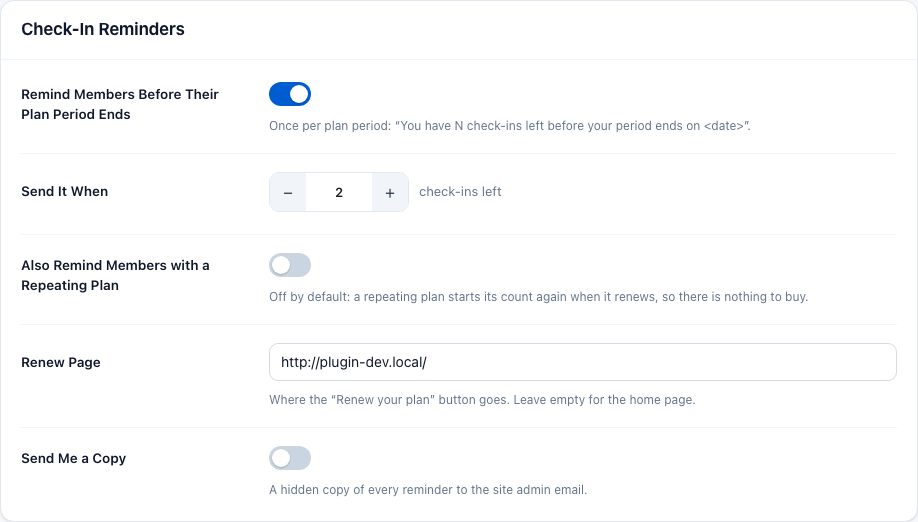This screenshot has width=918, height=522.
Task: Click the Once per plan period description
Action: point(510,126)
